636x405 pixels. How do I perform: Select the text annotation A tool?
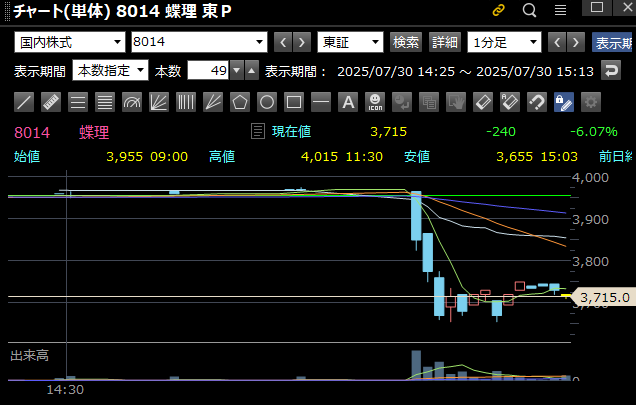[x=348, y=102]
